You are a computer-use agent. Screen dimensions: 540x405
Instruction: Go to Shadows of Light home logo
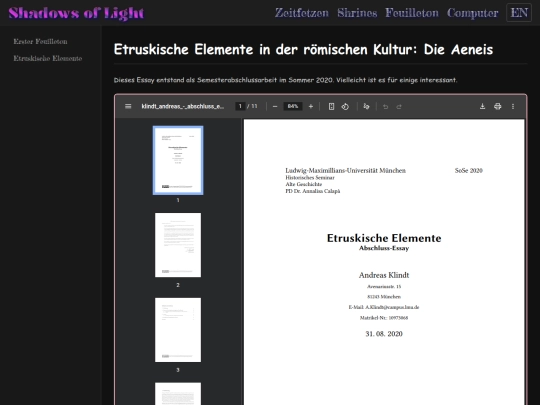[76, 13]
